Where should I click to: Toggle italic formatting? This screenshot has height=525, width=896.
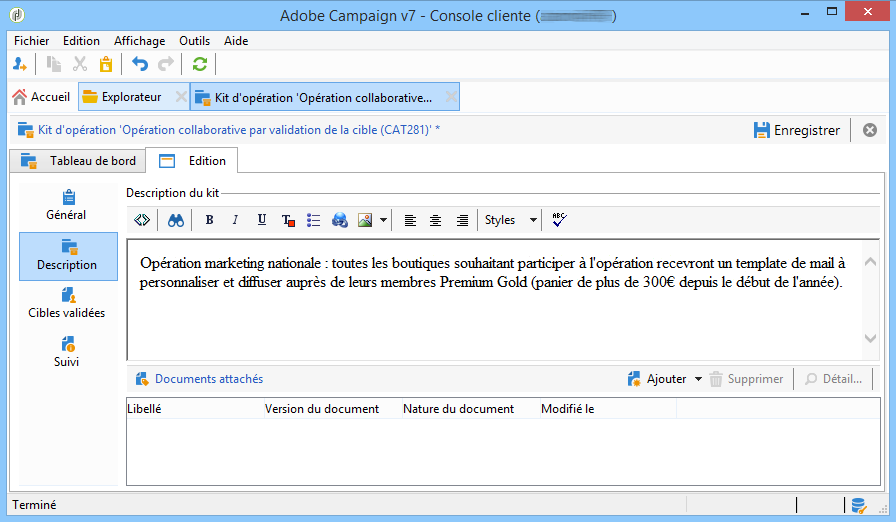point(235,220)
